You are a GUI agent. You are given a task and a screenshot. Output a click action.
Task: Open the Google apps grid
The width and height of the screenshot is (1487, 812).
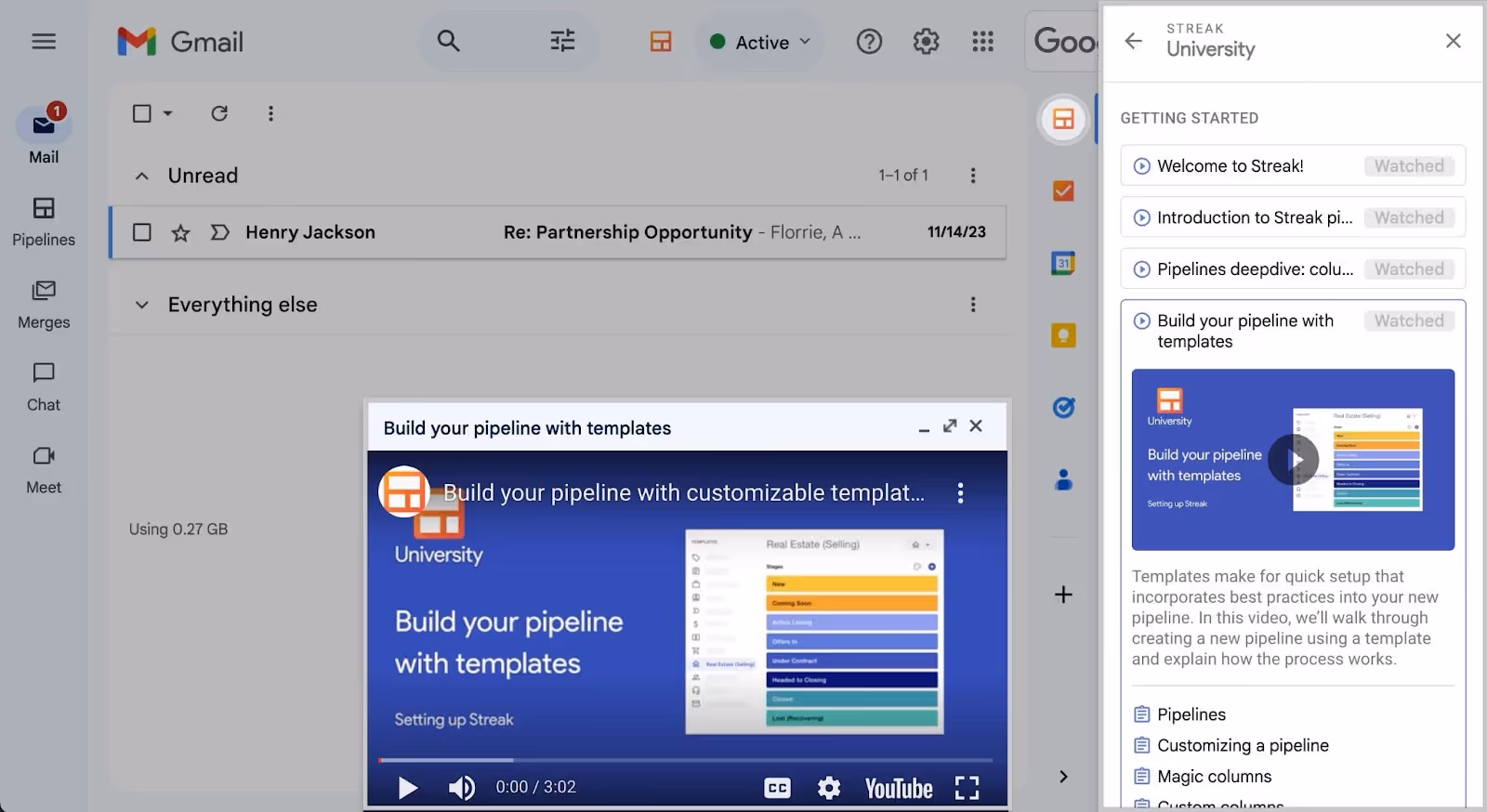982,41
